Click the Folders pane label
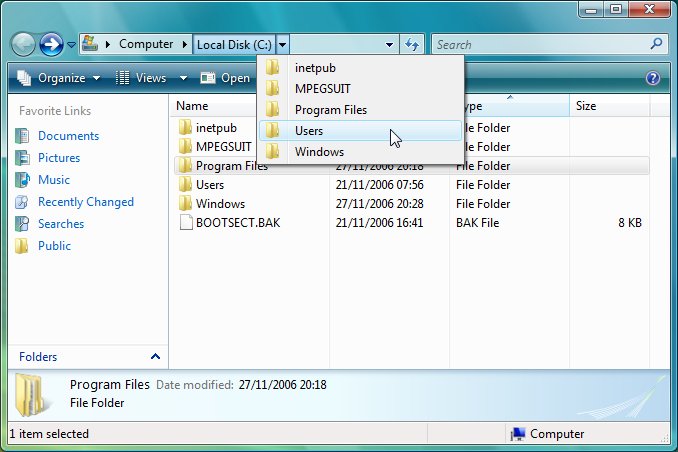The height and width of the screenshot is (452, 678). coord(38,357)
